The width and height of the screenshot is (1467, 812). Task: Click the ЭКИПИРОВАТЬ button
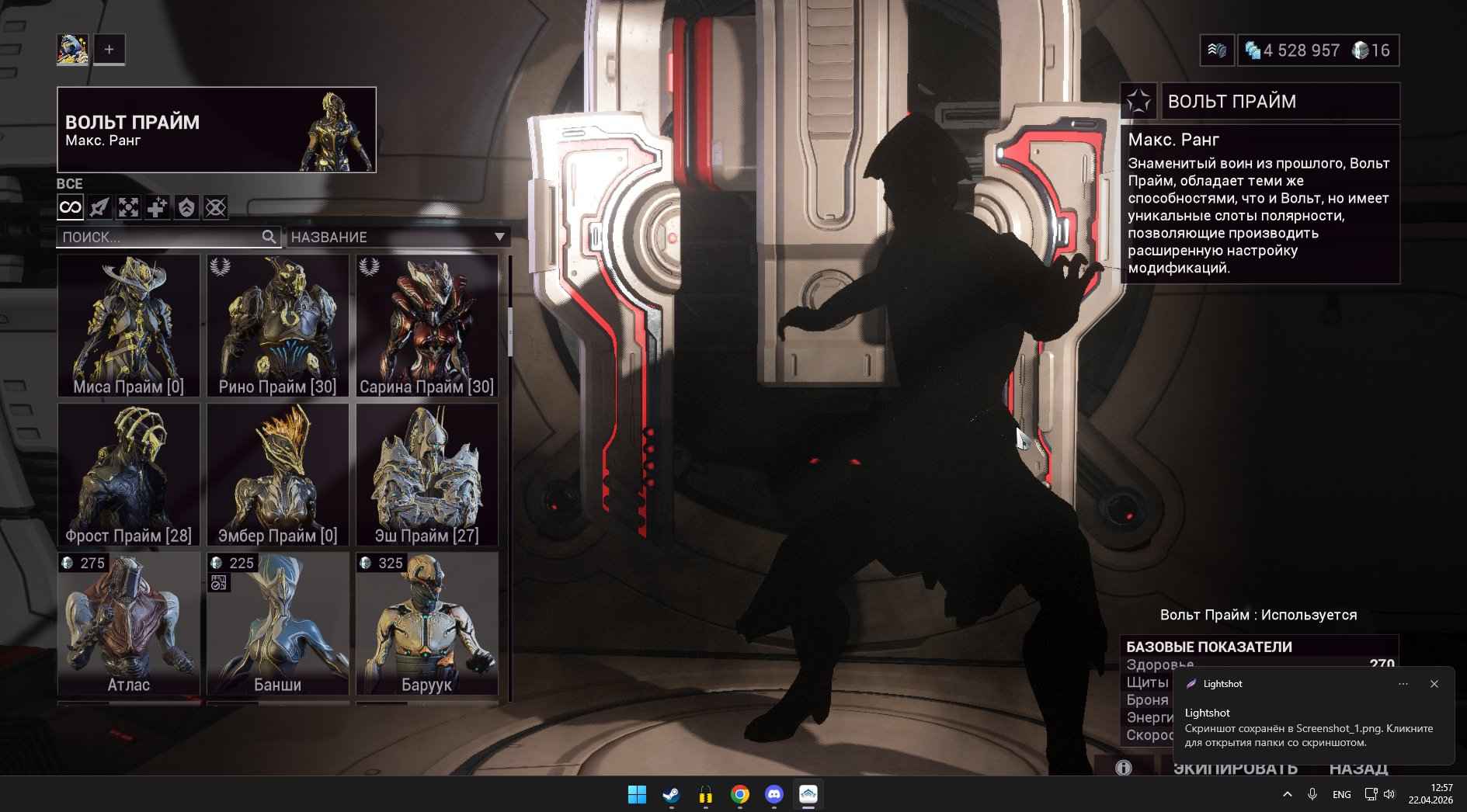point(1235,768)
